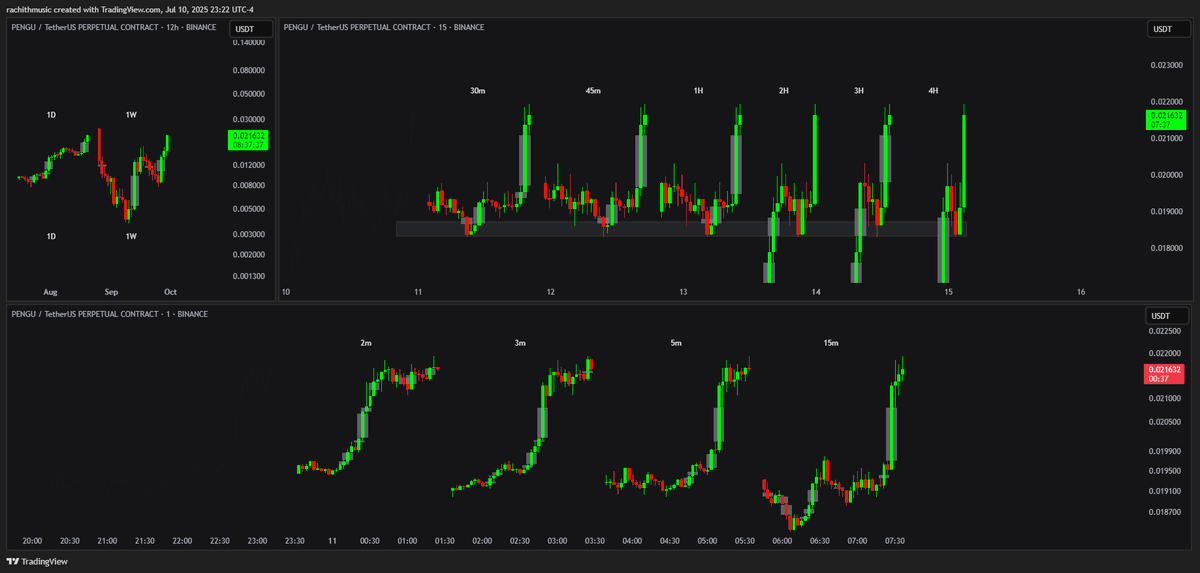Click the TradingView logo at the bottom
Screen dimensions: 1200x573
click(x=37, y=562)
